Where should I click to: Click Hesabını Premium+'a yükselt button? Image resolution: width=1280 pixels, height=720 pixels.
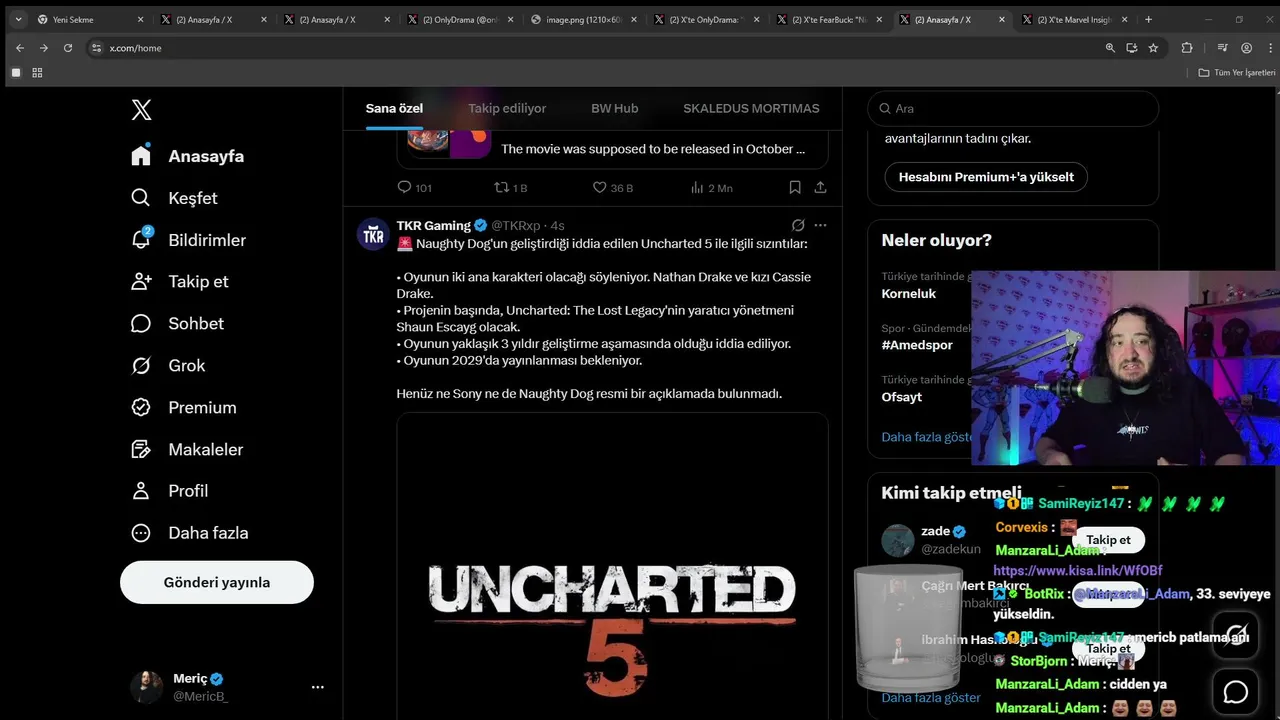pos(986,177)
